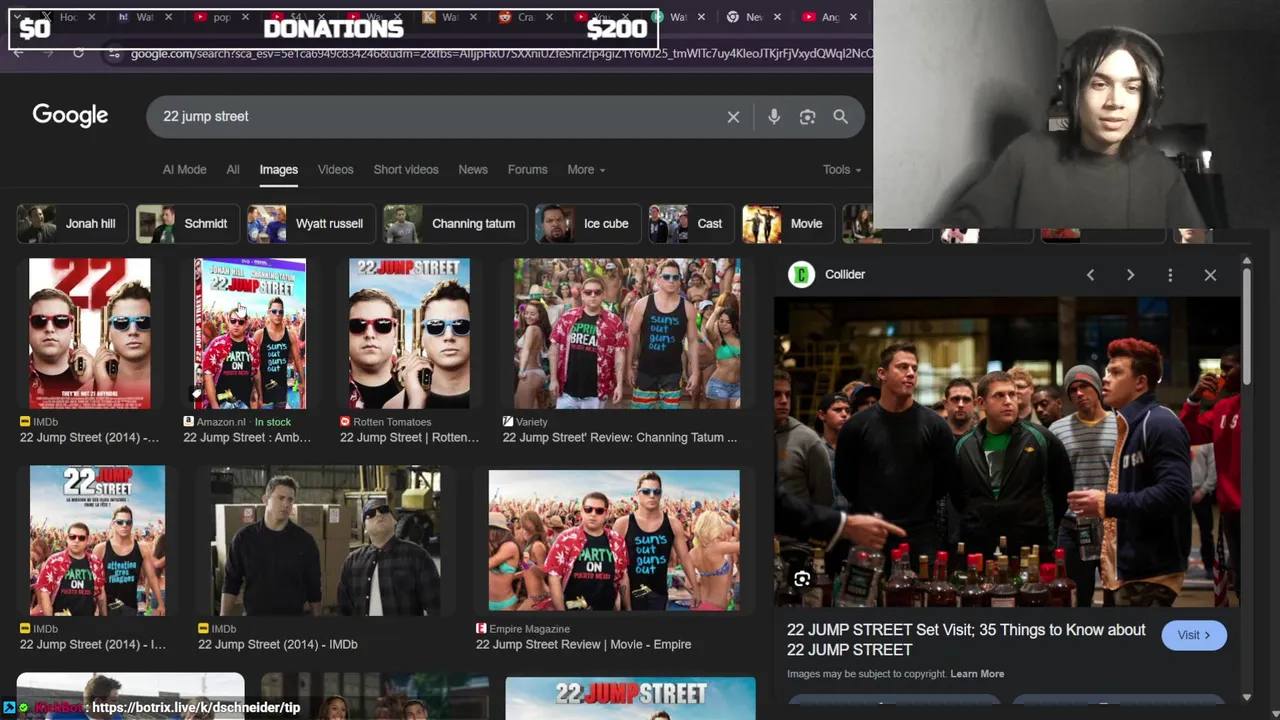
Task: Filter by Ice cube chip
Action: pos(587,224)
